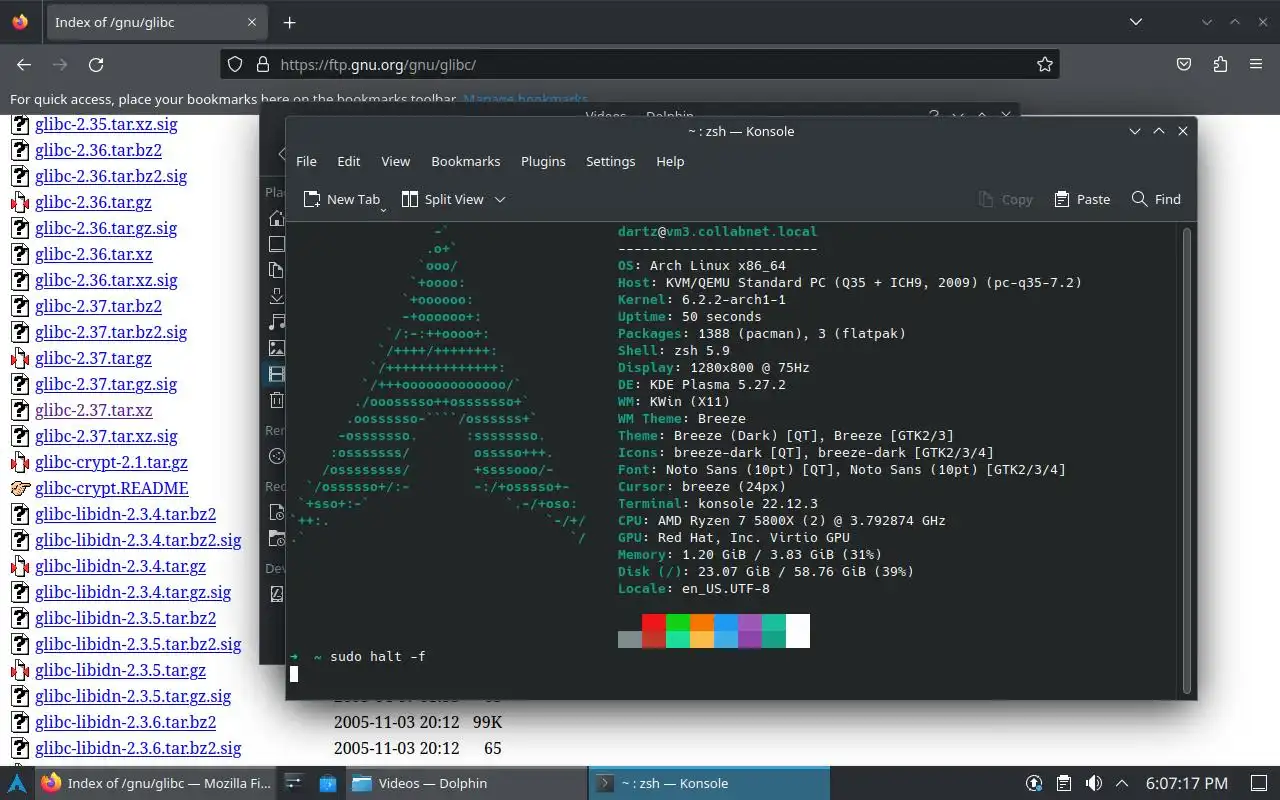Reload the page in Firefox
Viewport: 1280px width, 800px height.
coord(96,64)
